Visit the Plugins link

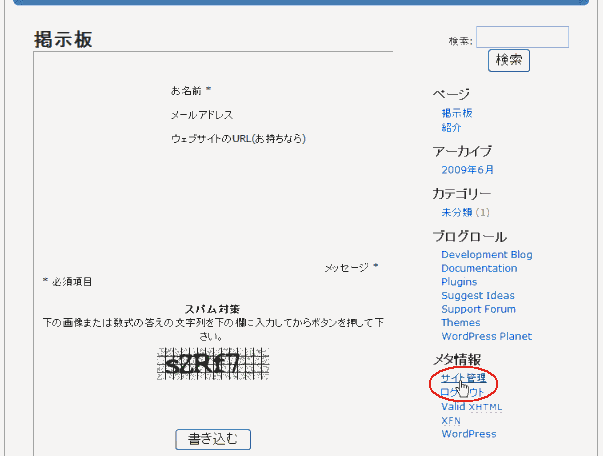[x=459, y=282]
